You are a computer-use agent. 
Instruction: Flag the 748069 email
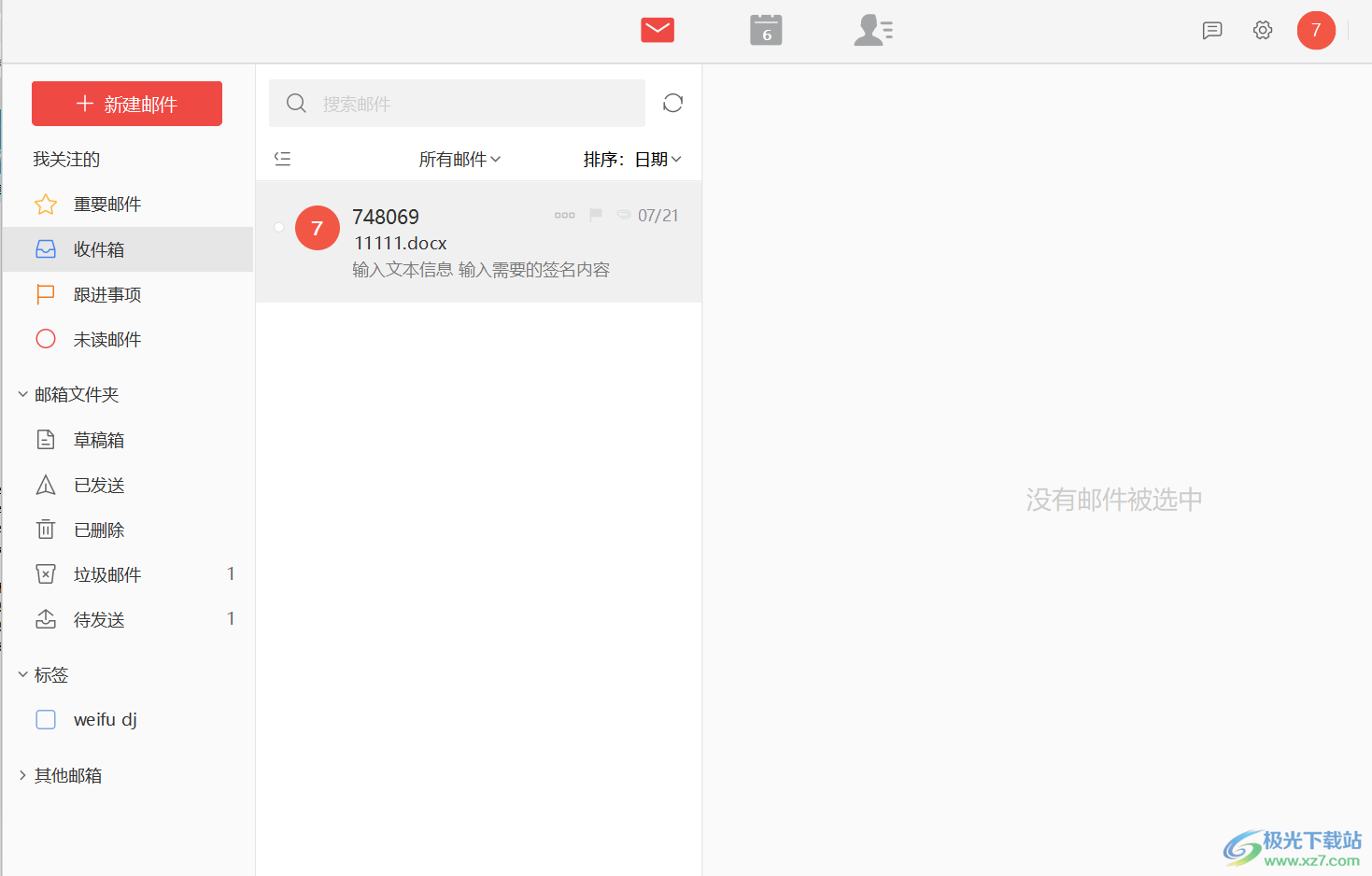click(596, 216)
